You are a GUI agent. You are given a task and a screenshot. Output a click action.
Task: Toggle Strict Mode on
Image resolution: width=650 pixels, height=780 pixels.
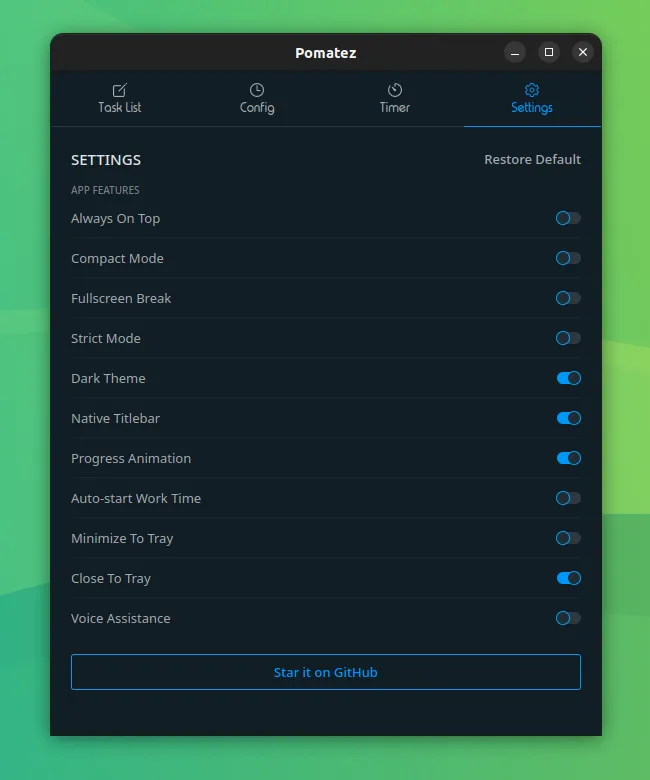coord(568,338)
